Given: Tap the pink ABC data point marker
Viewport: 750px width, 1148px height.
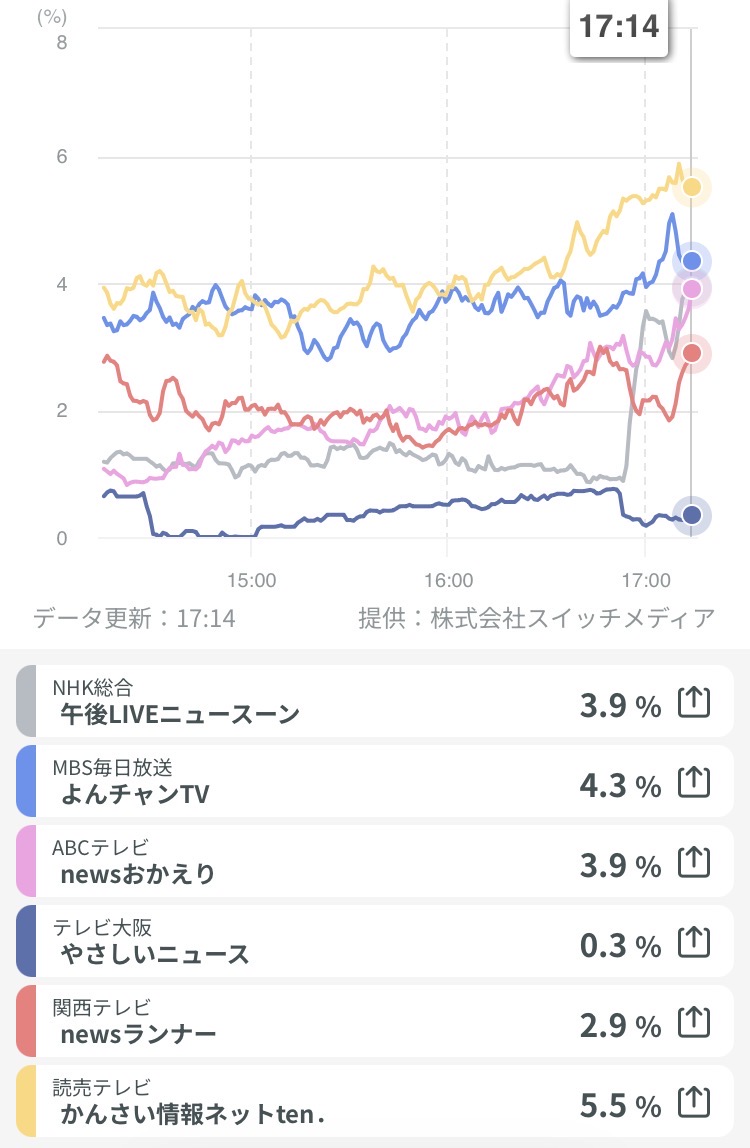Looking at the screenshot, I should [691, 289].
